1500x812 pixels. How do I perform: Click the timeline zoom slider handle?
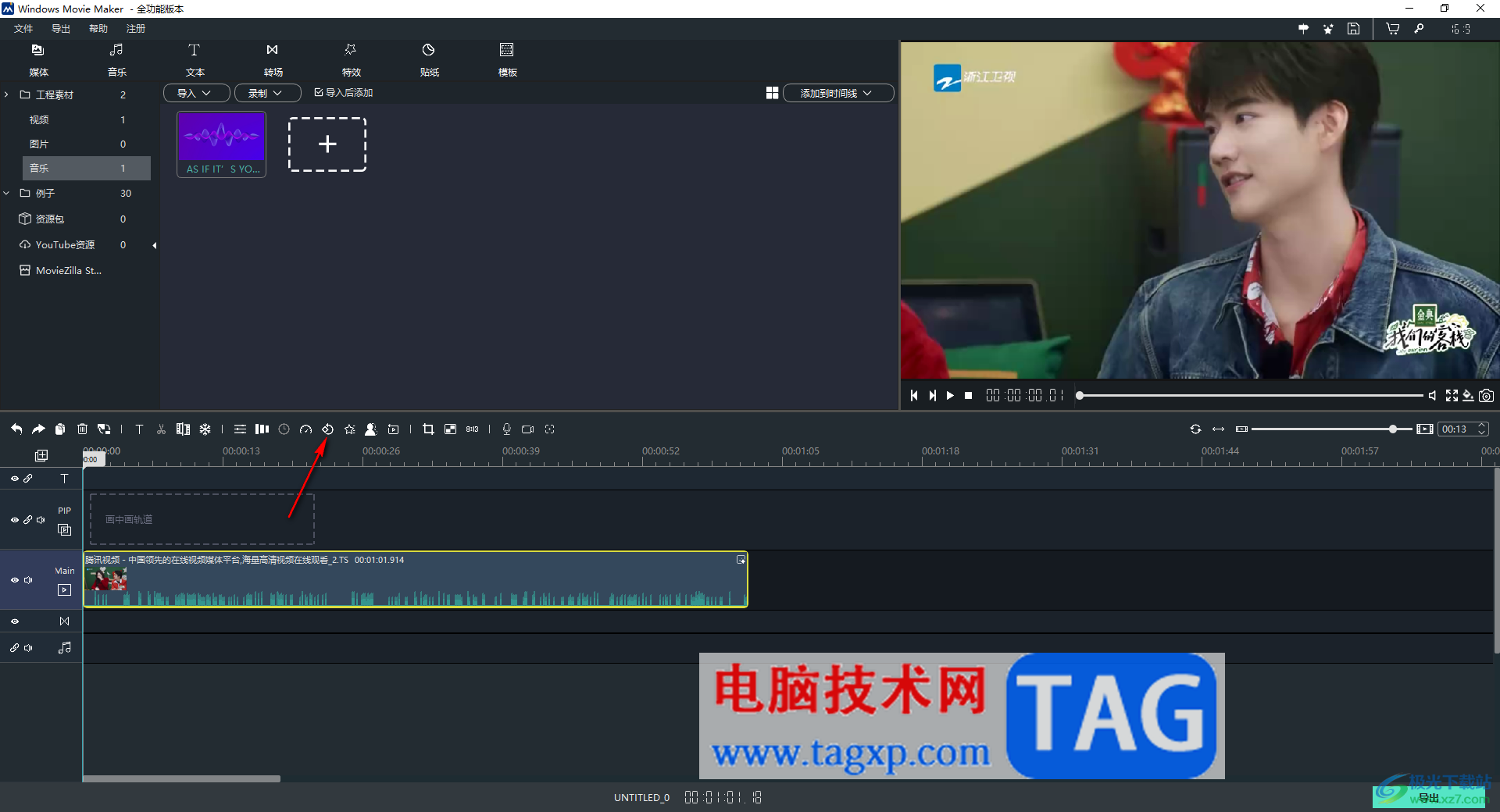click(1393, 429)
